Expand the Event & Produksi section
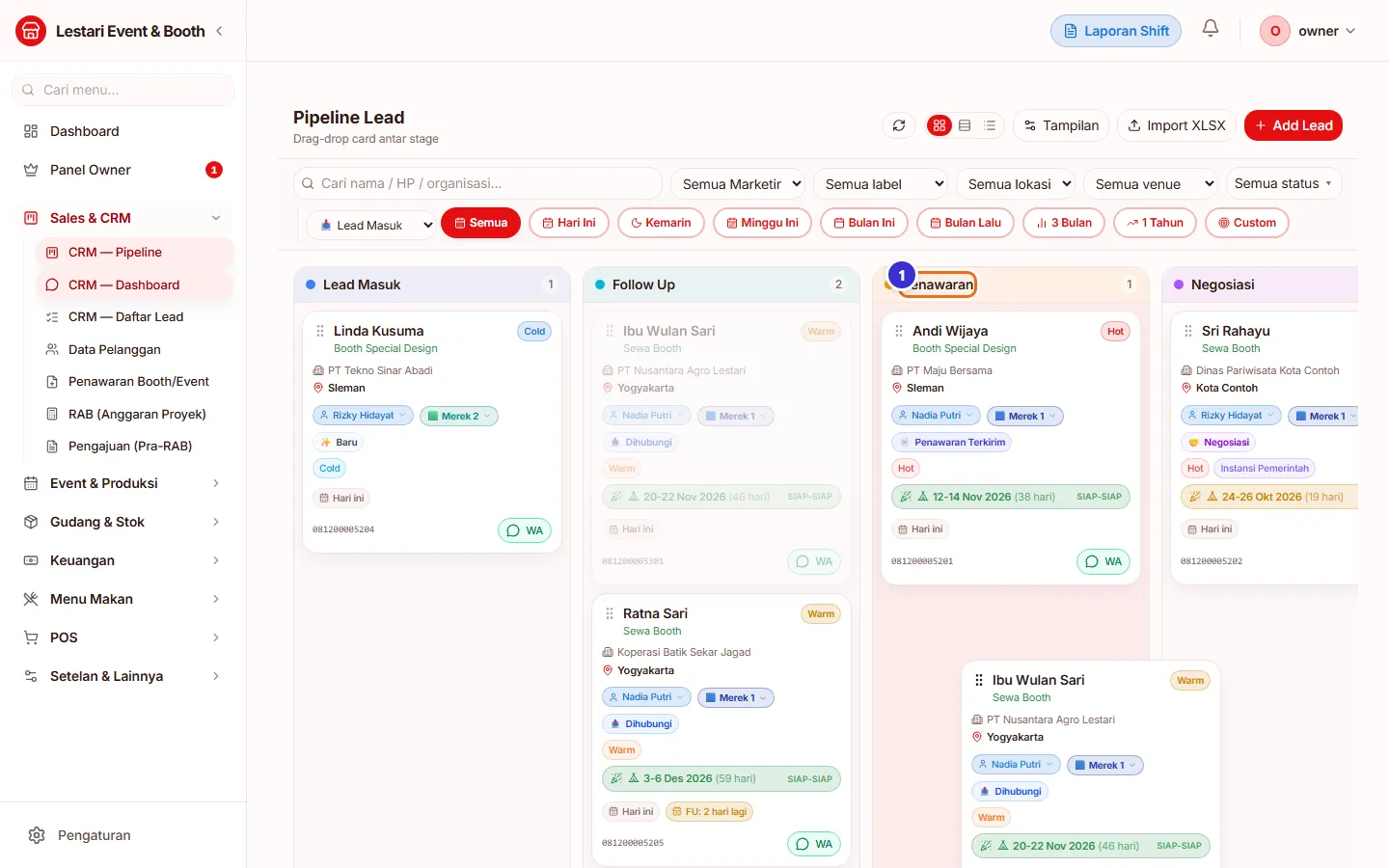 pos(123,483)
